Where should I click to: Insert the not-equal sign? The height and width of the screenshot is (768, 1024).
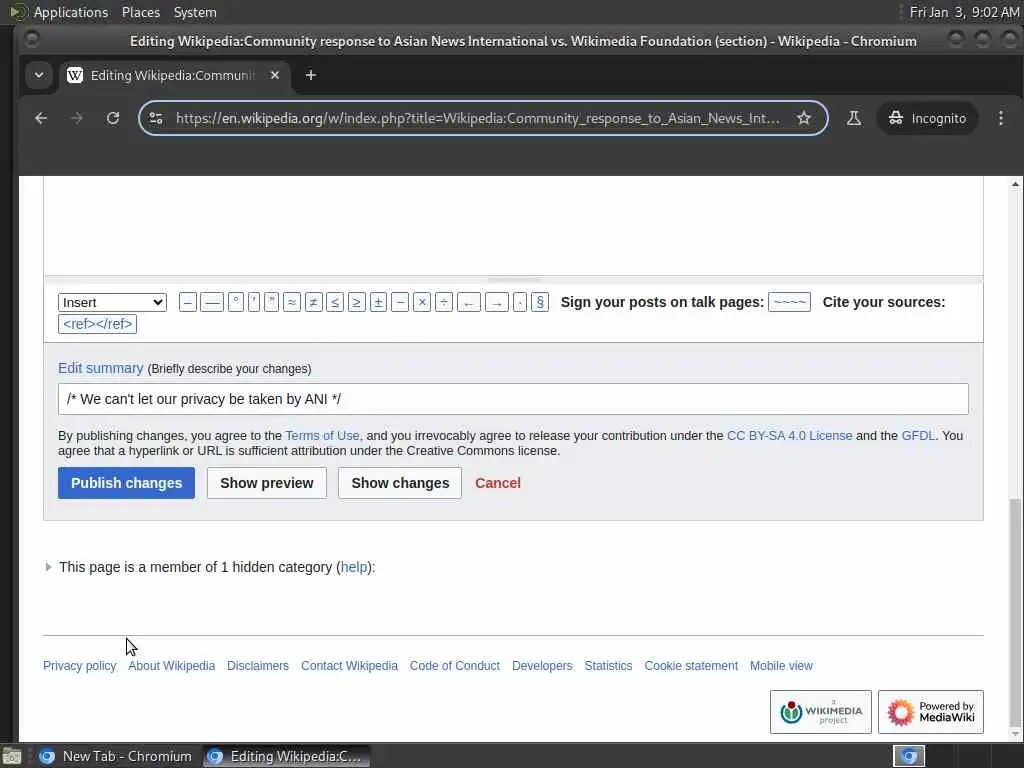click(x=313, y=302)
